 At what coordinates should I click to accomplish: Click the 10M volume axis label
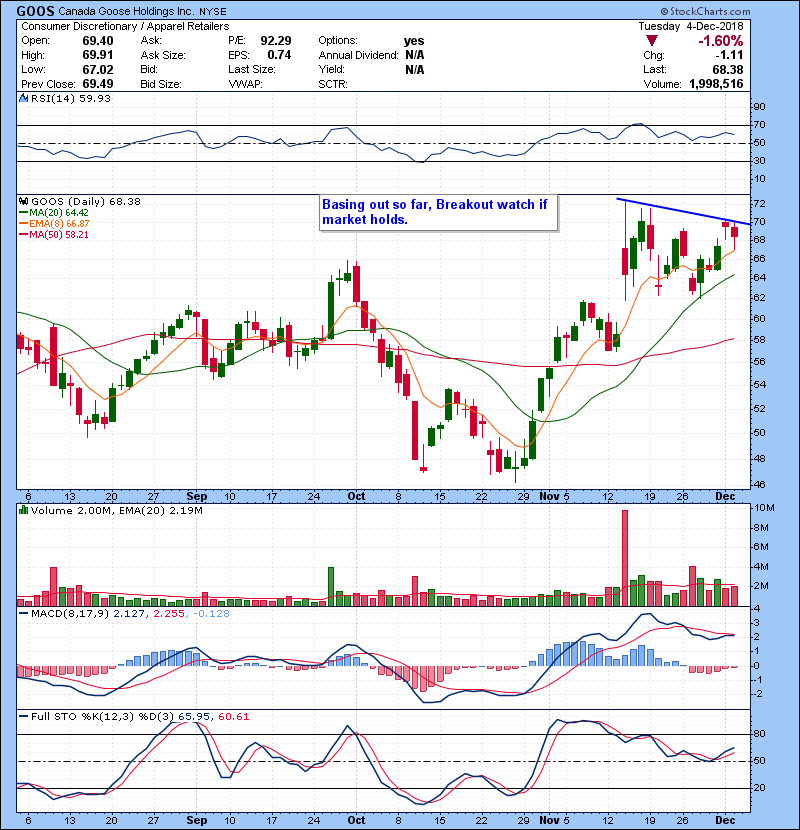tap(763, 508)
